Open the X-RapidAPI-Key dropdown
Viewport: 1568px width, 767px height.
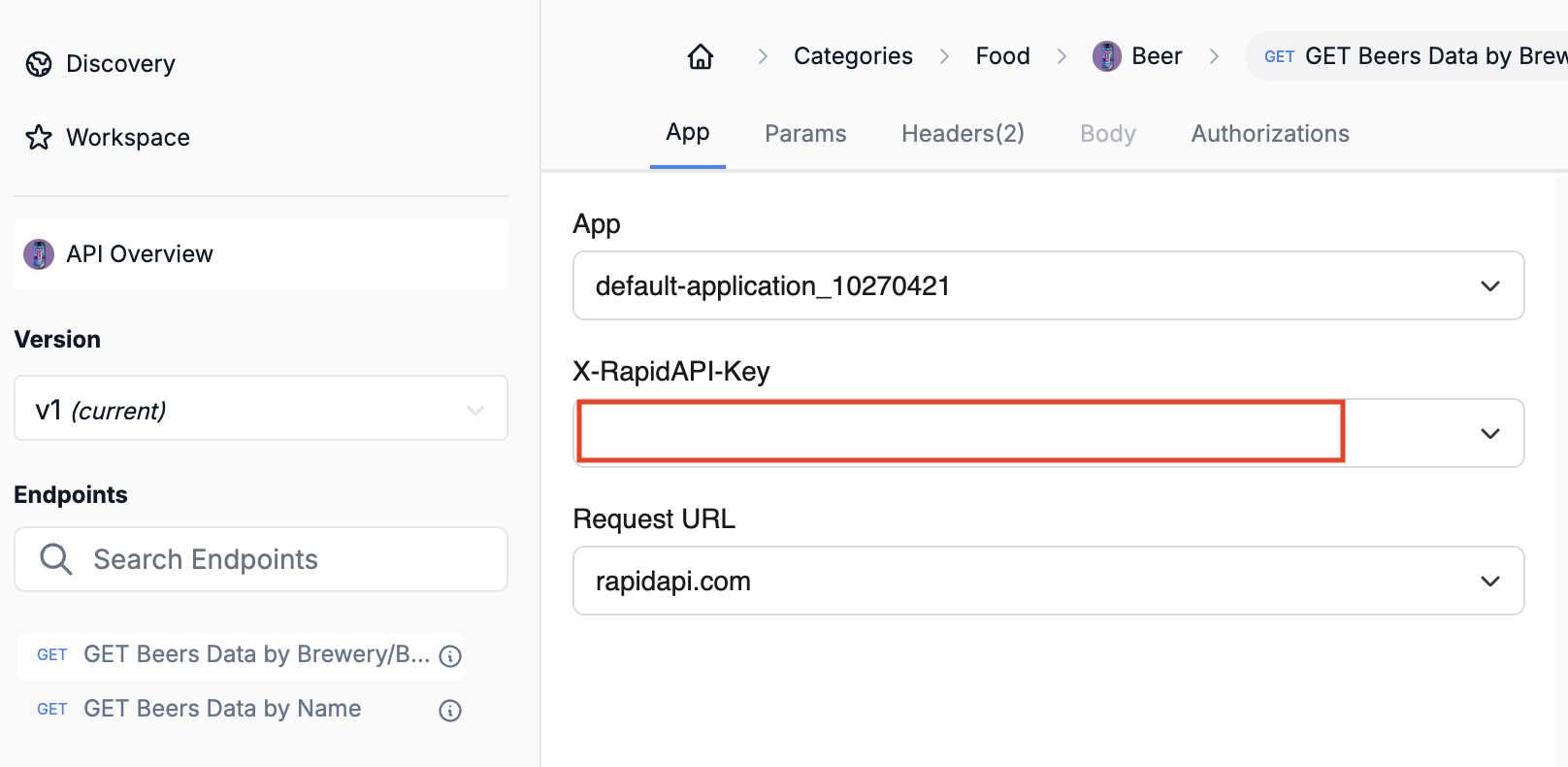tap(1049, 433)
